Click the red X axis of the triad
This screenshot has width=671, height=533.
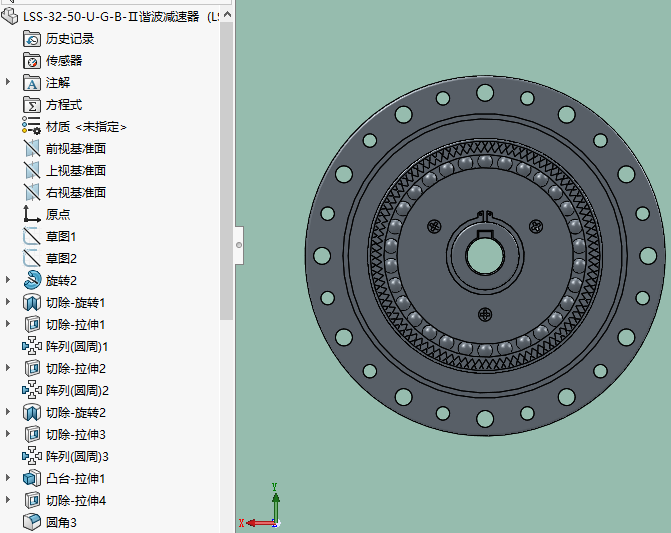pos(260,523)
